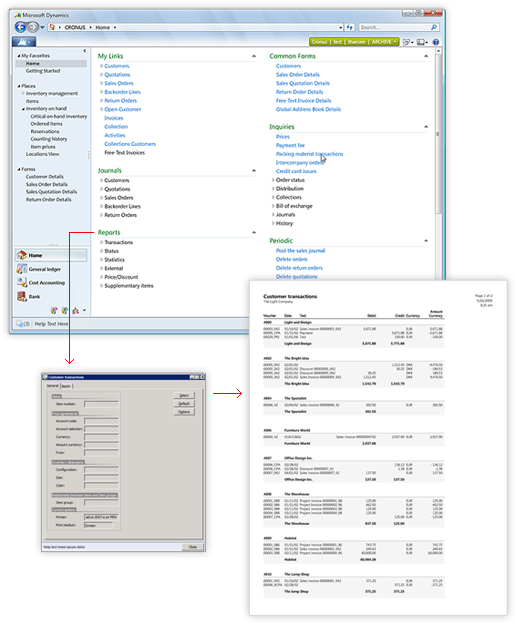Click the windows list icon in toolbar
Screen dimensions: 515x625
[408, 42]
